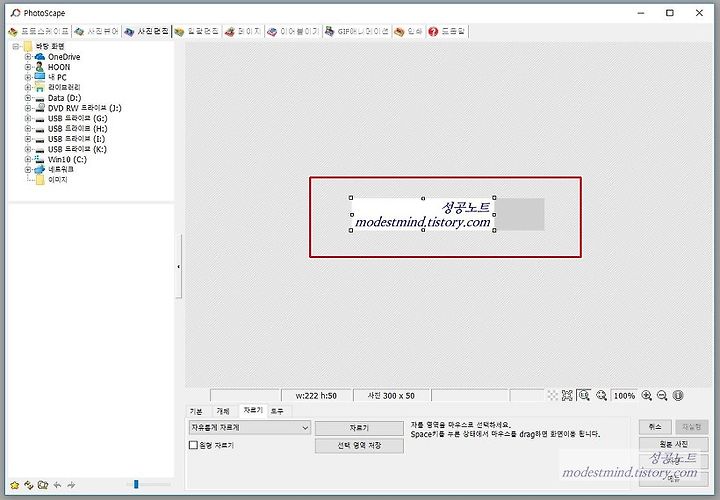Switch to the 사진뷰어 tab

point(97,31)
